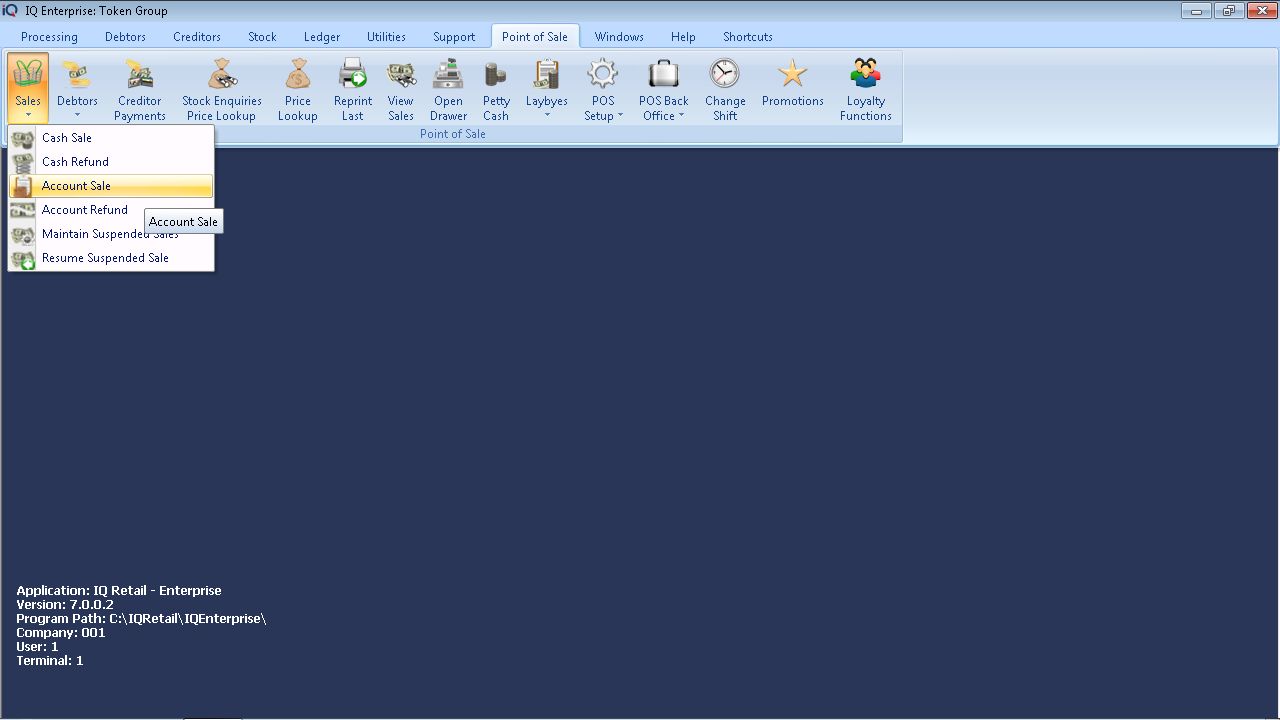Open the View Sales icon

pos(401,73)
